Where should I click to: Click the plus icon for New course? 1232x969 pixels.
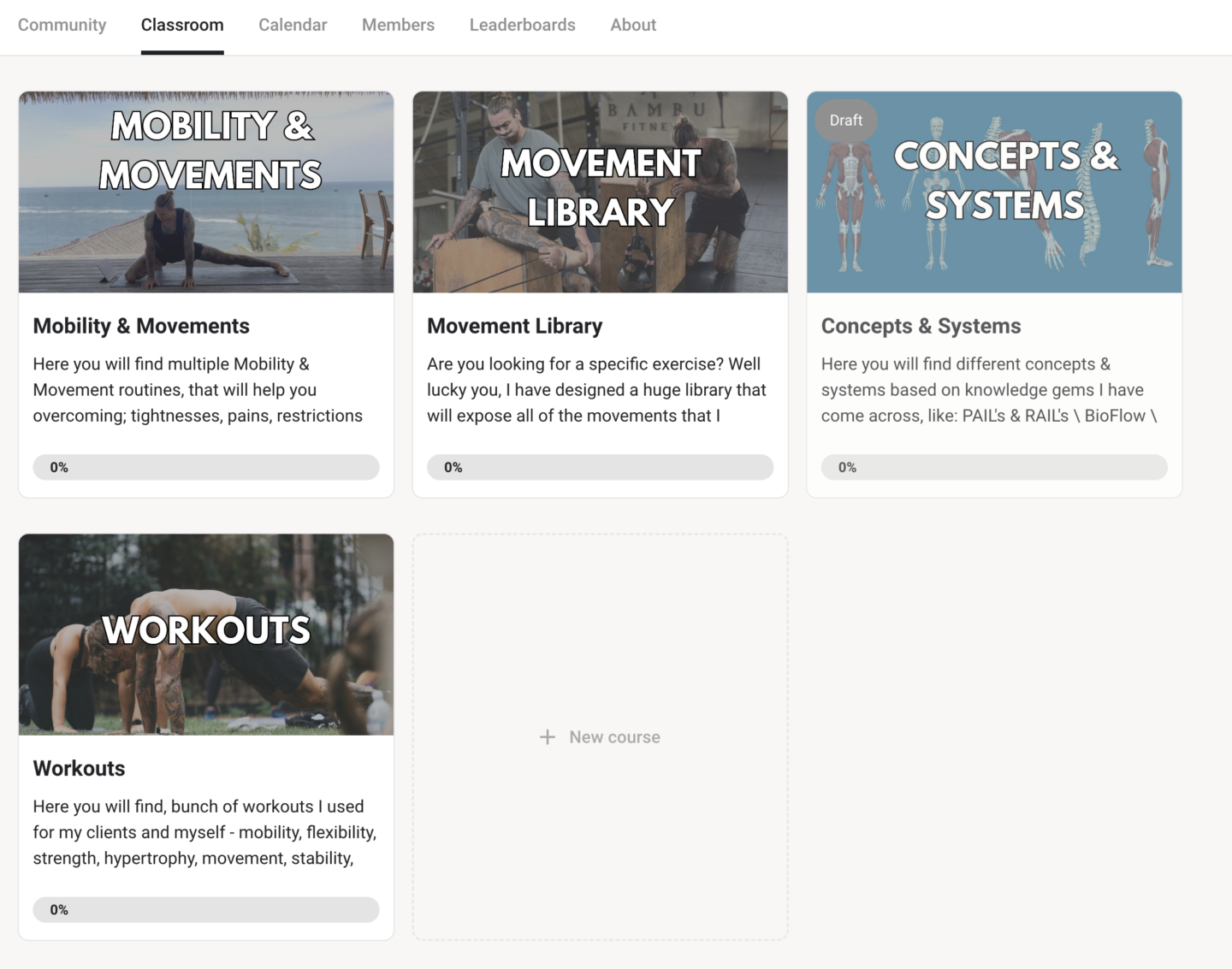548,737
